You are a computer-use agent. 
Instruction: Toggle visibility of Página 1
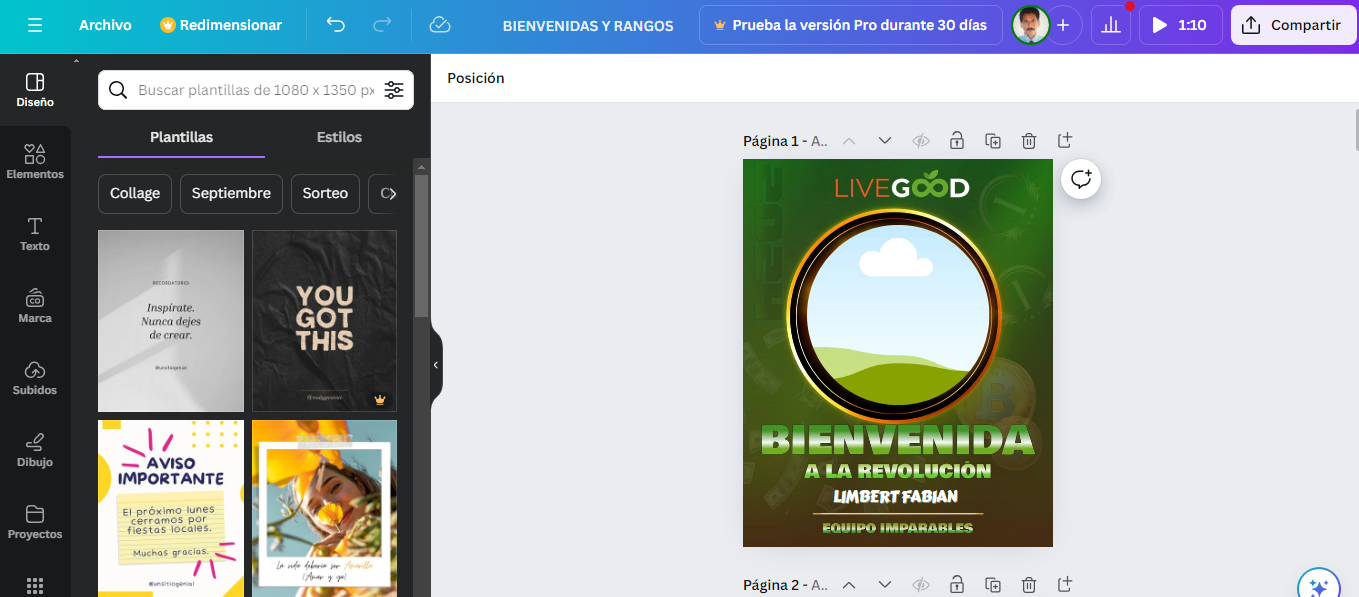(x=921, y=141)
